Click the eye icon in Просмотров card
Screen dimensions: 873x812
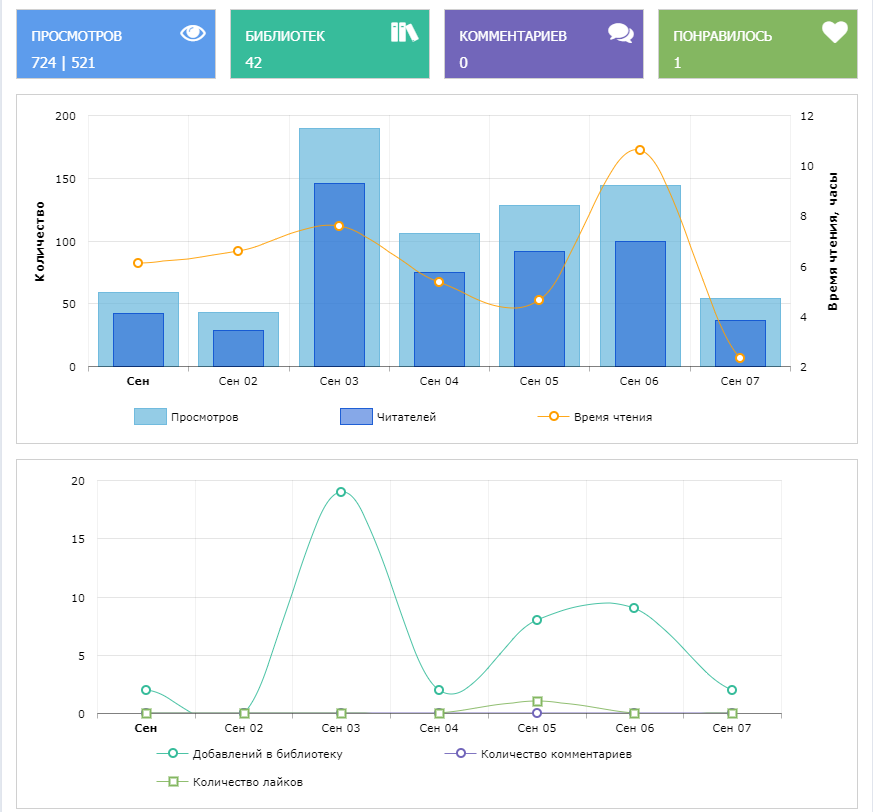click(193, 33)
